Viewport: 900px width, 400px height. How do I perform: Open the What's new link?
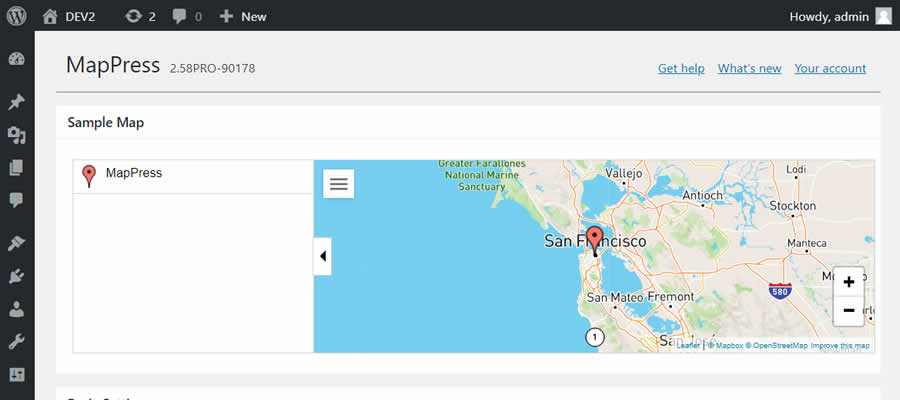pos(749,68)
